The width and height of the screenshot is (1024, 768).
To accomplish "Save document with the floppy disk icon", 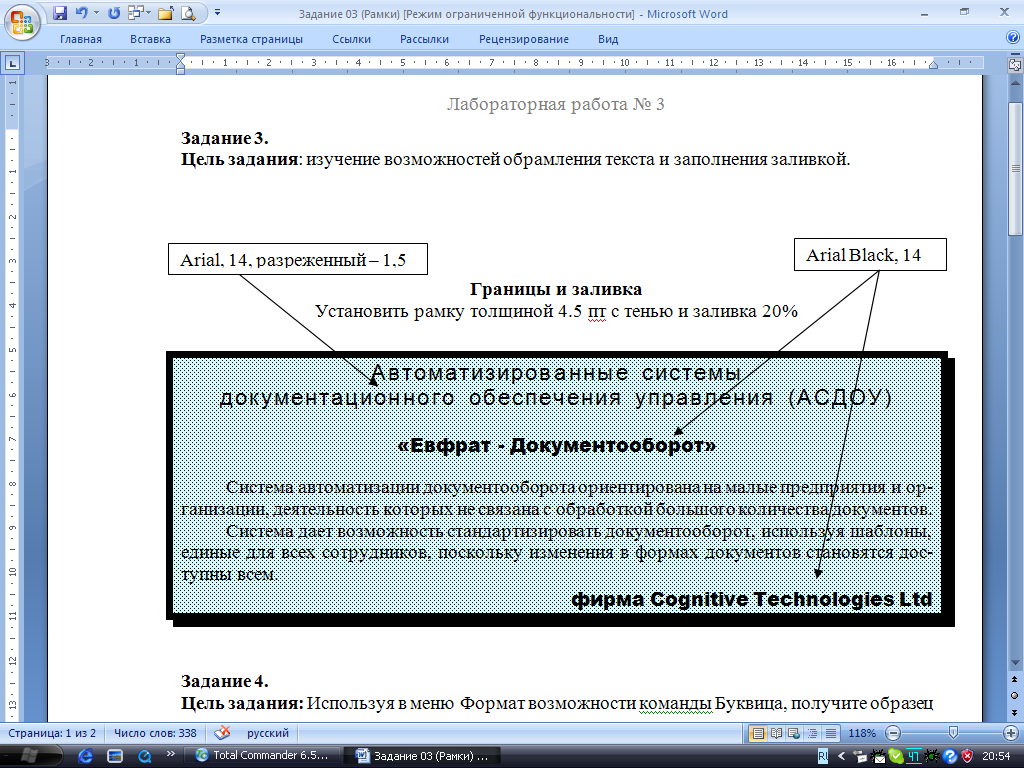I will [x=59, y=13].
